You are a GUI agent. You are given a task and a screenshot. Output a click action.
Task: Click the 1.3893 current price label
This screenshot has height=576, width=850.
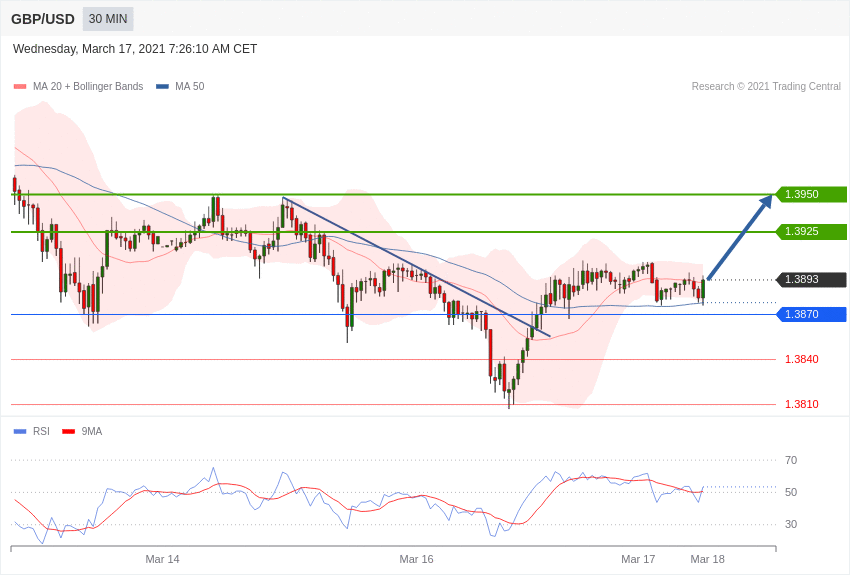pyautogui.click(x=811, y=280)
